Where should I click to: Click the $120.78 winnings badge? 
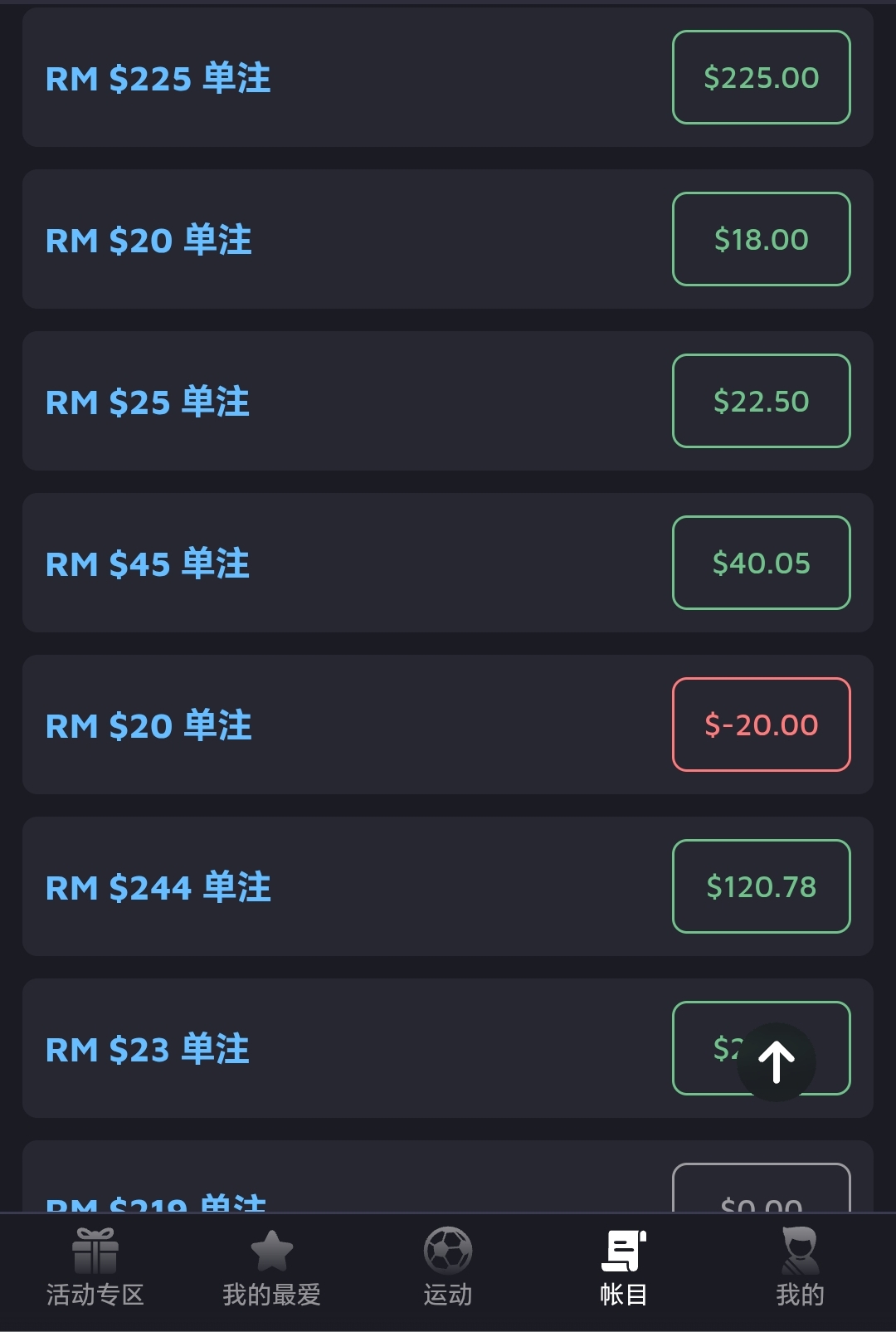[761, 886]
